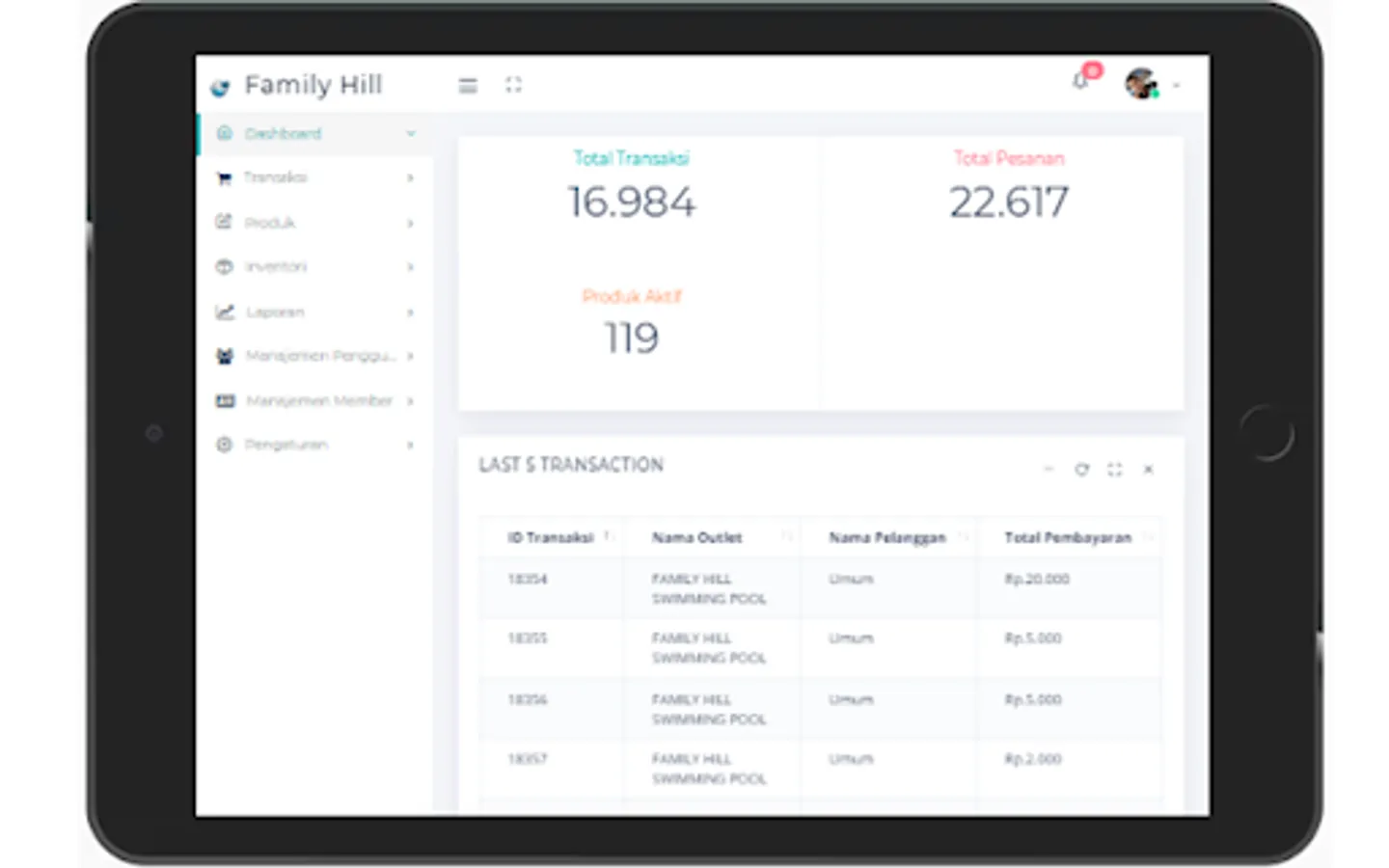Click the Produk Aktif value 119
The image size is (1389, 868).
coord(632,339)
